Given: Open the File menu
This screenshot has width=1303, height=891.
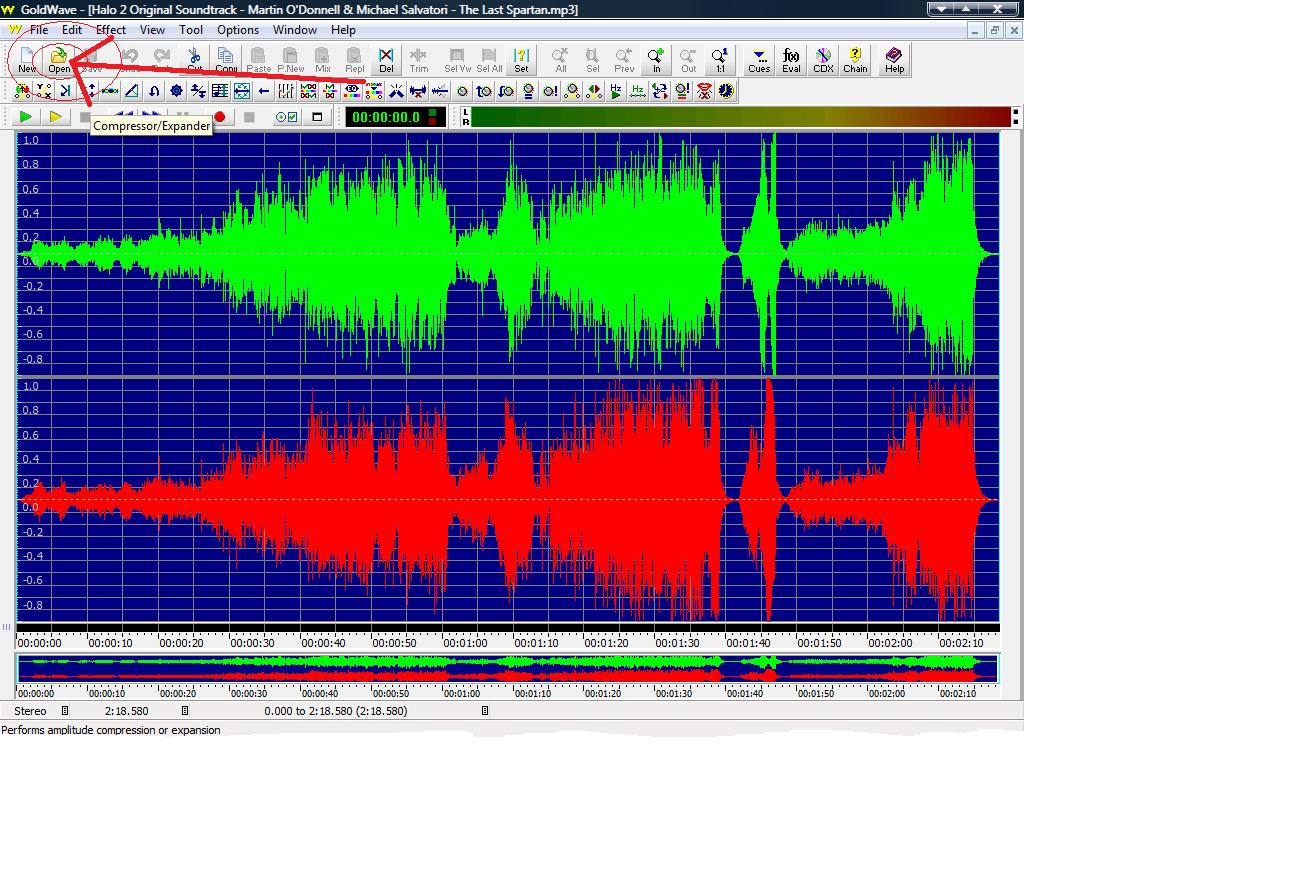Looking at the screenshot, I should pyautogui.click(x=38, y=30).
